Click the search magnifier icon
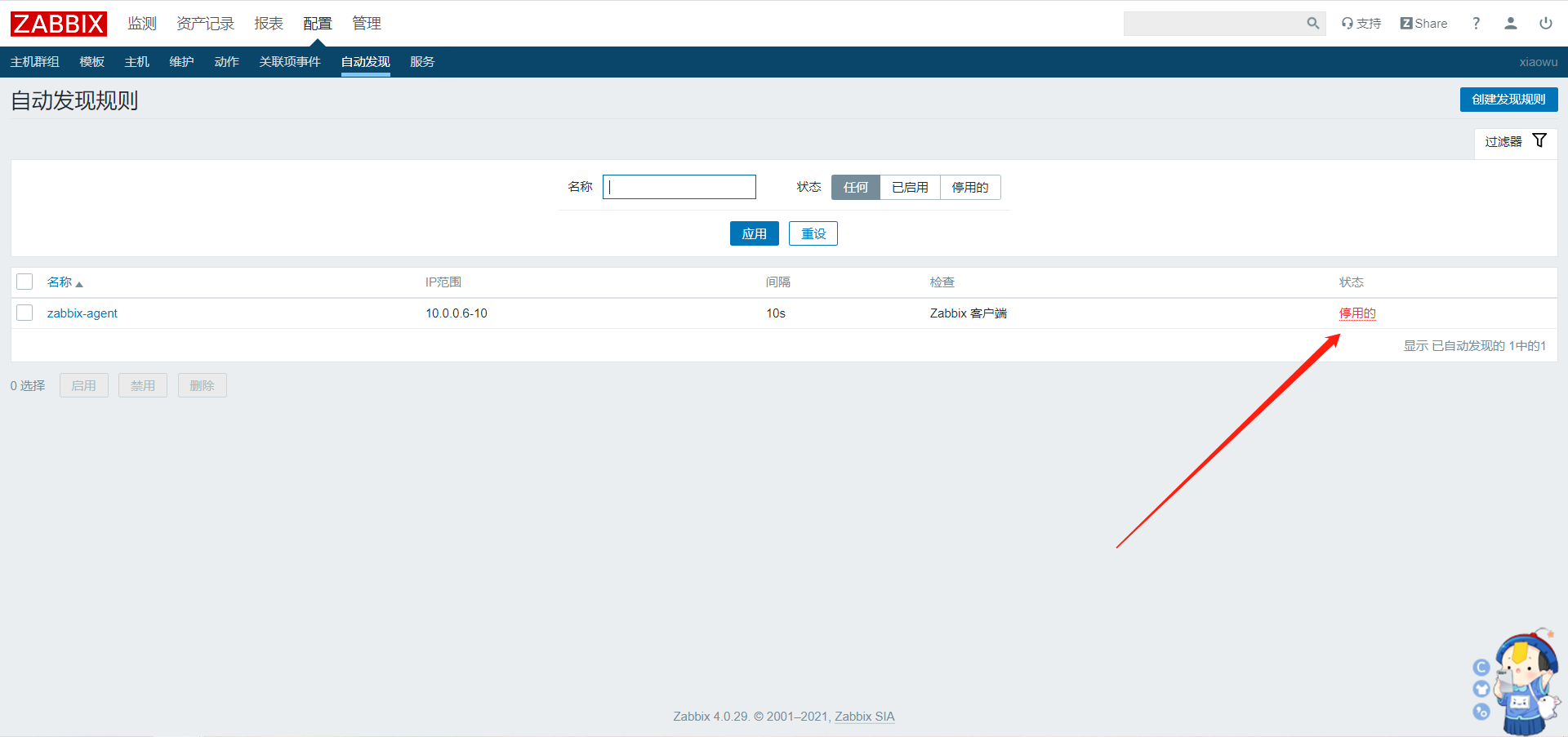Viewport: 1568px width, 737px height. coord(1312,24)
